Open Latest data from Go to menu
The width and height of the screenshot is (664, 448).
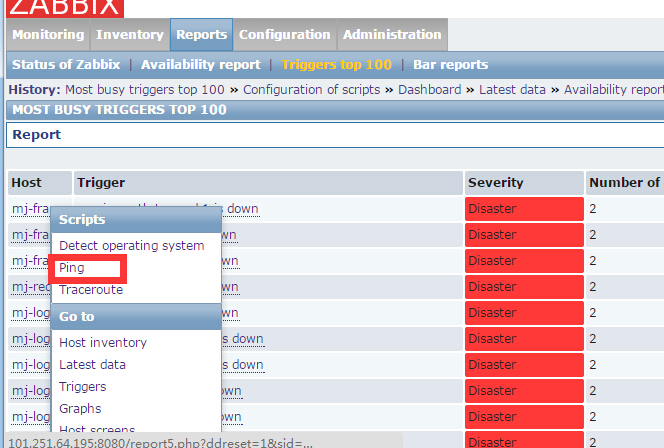[x=92, y=365]
